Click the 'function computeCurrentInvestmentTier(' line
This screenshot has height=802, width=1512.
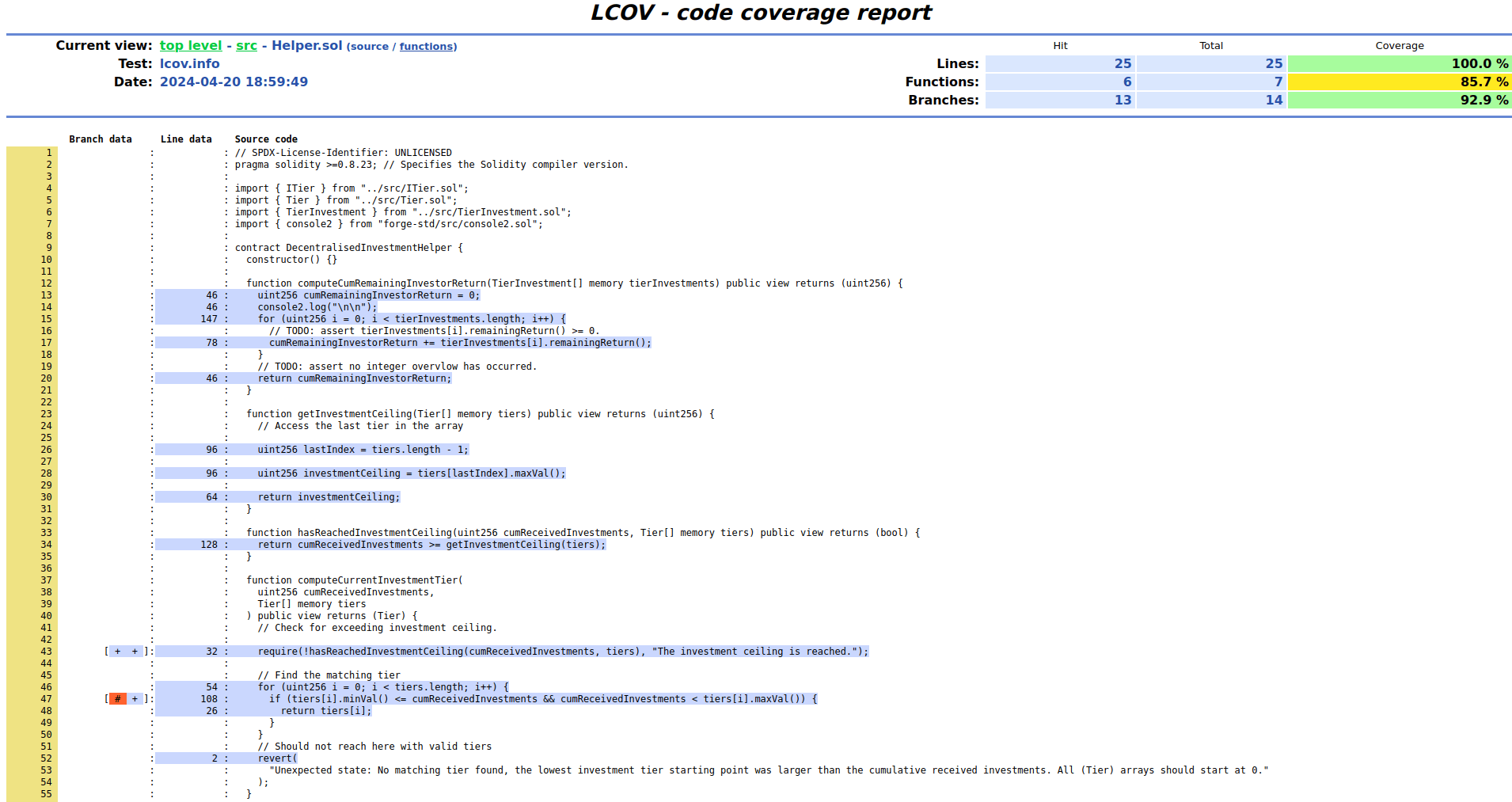tap(355, 580)
